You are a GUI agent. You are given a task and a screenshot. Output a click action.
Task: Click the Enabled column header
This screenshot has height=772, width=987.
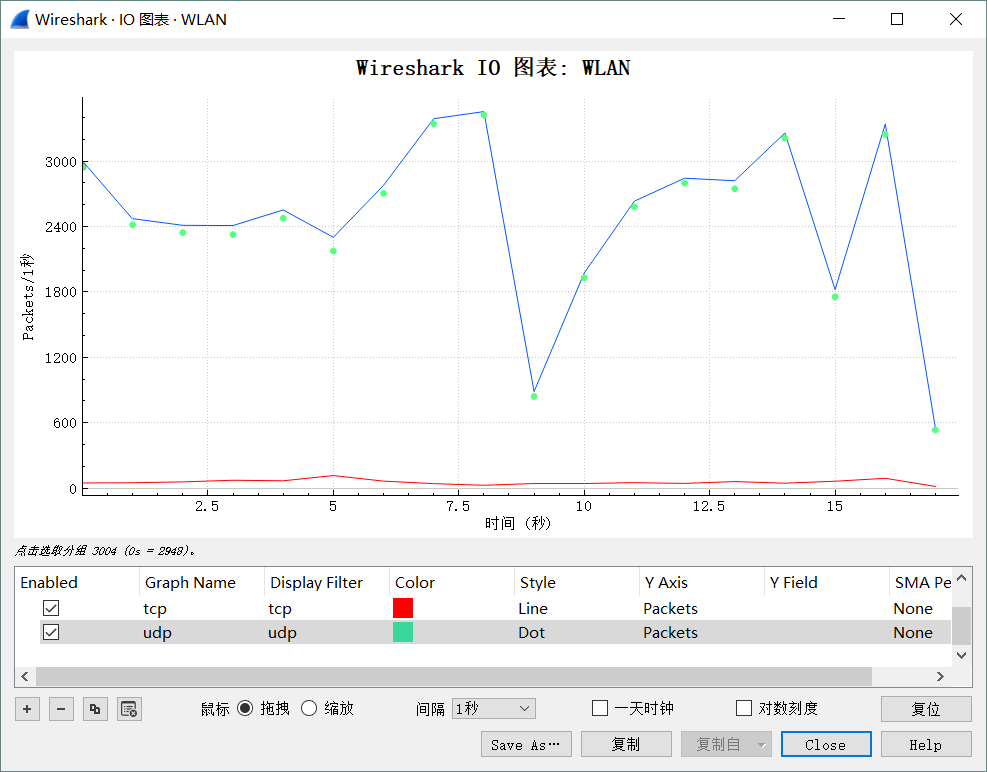click(x=77, y=582)
